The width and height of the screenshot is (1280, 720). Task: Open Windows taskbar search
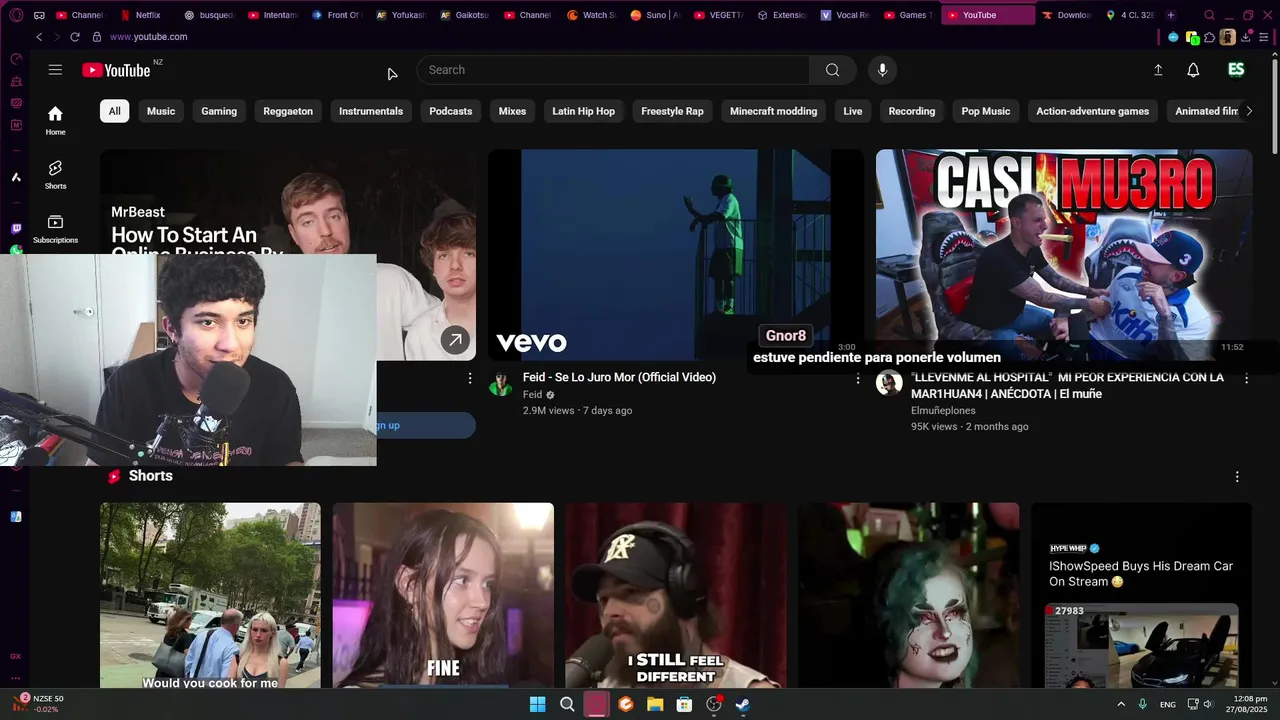point(567,704)
